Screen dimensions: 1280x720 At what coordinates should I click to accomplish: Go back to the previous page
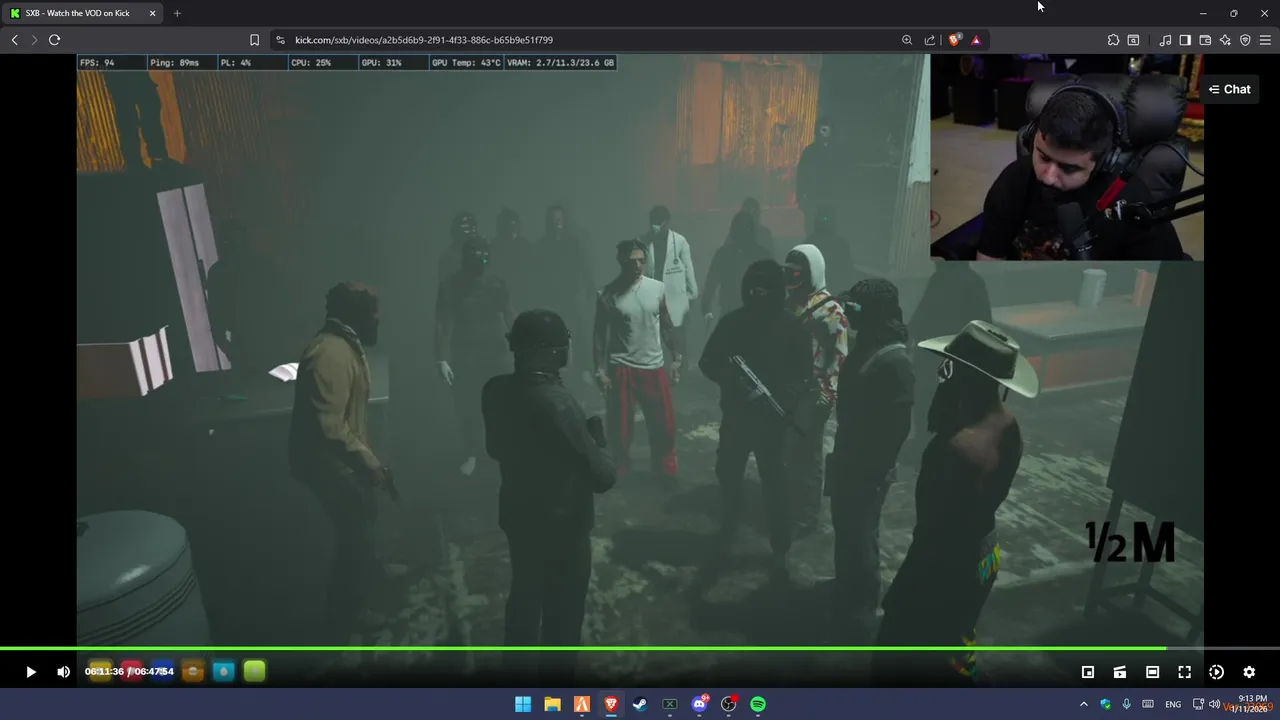[14, 40]
